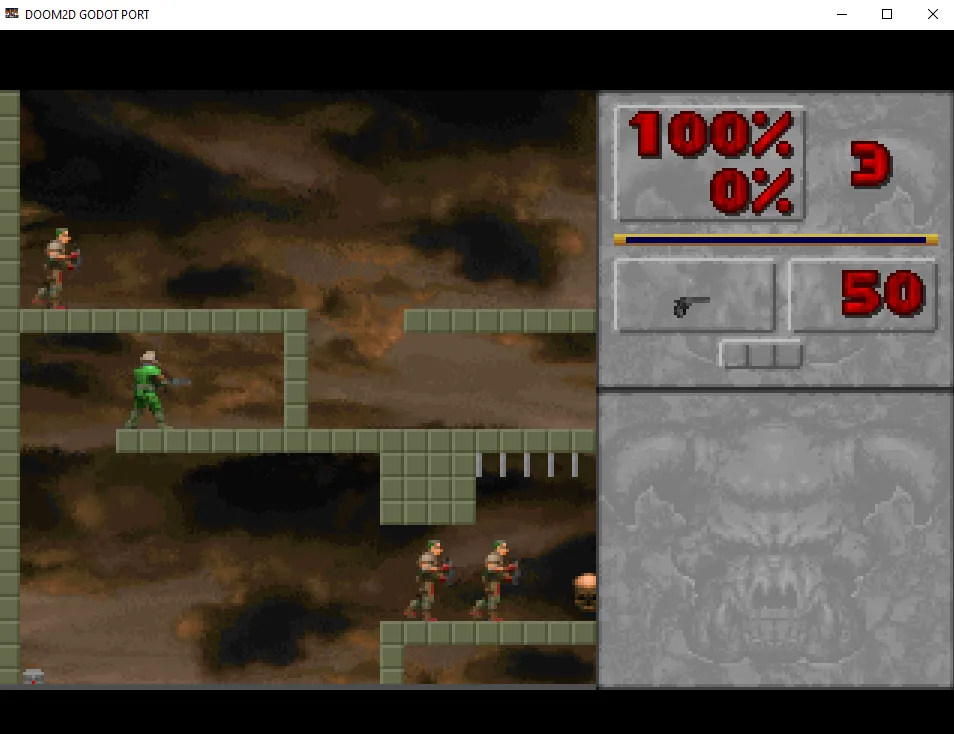This screenshot has width=954, height=734.
Task: Click the 0% armor readout
Action: [751, 192]
